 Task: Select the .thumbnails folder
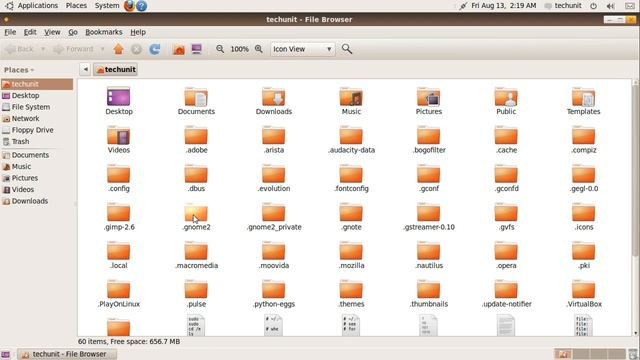[429, 294]
